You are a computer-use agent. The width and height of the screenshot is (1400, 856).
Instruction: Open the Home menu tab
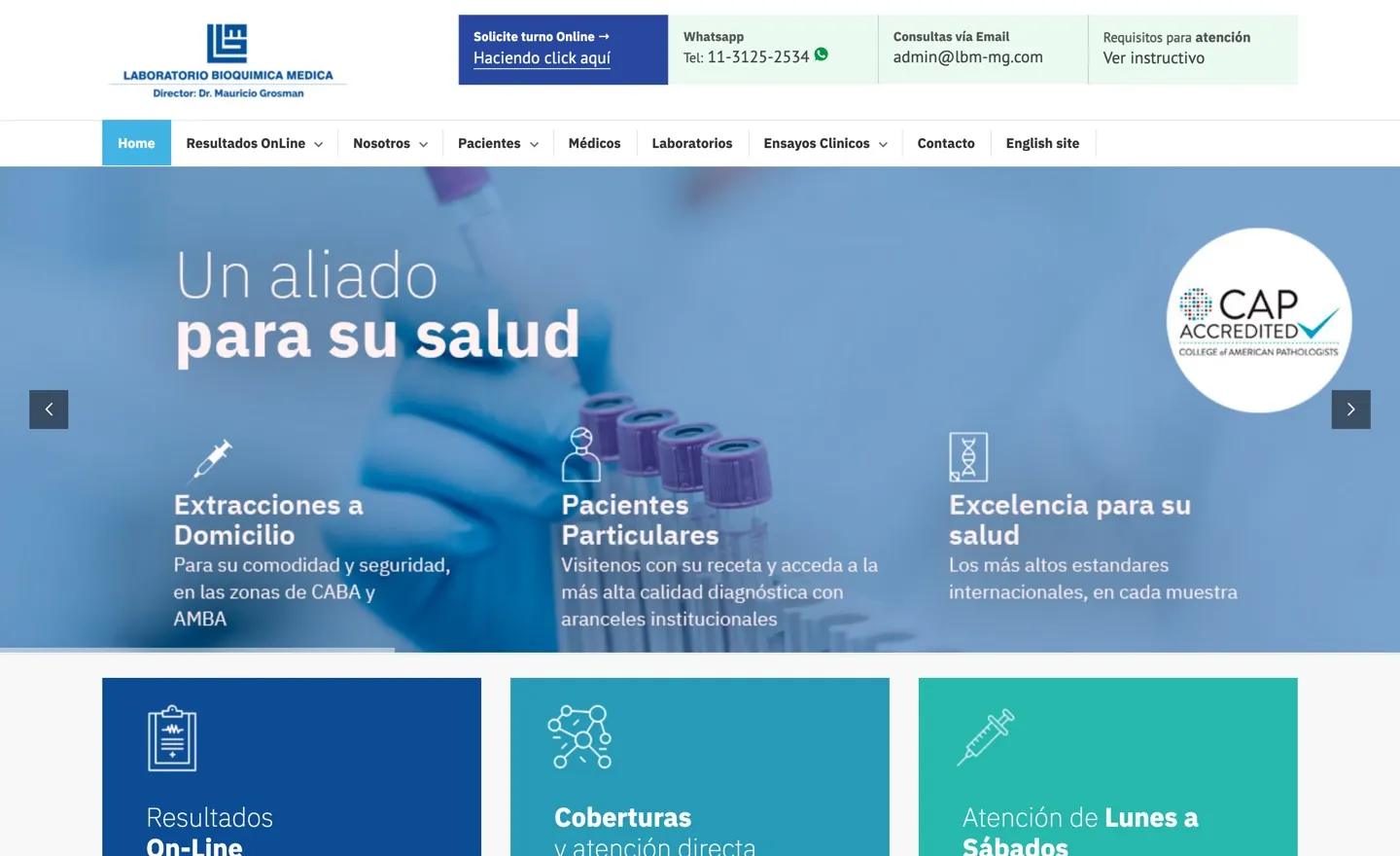coord(136,143)
